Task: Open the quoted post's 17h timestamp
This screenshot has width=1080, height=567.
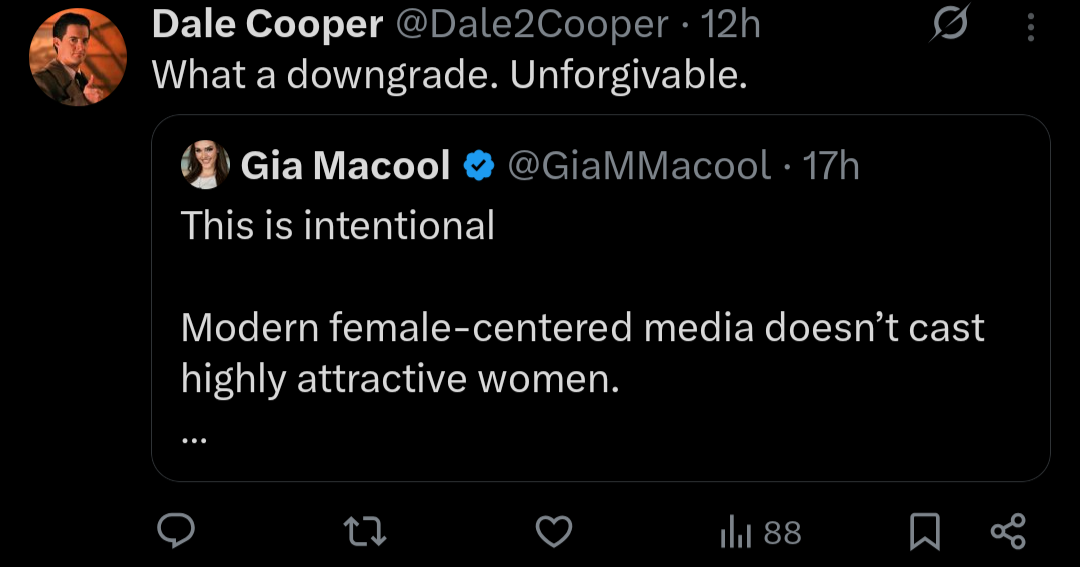Action: click(831, 165)
